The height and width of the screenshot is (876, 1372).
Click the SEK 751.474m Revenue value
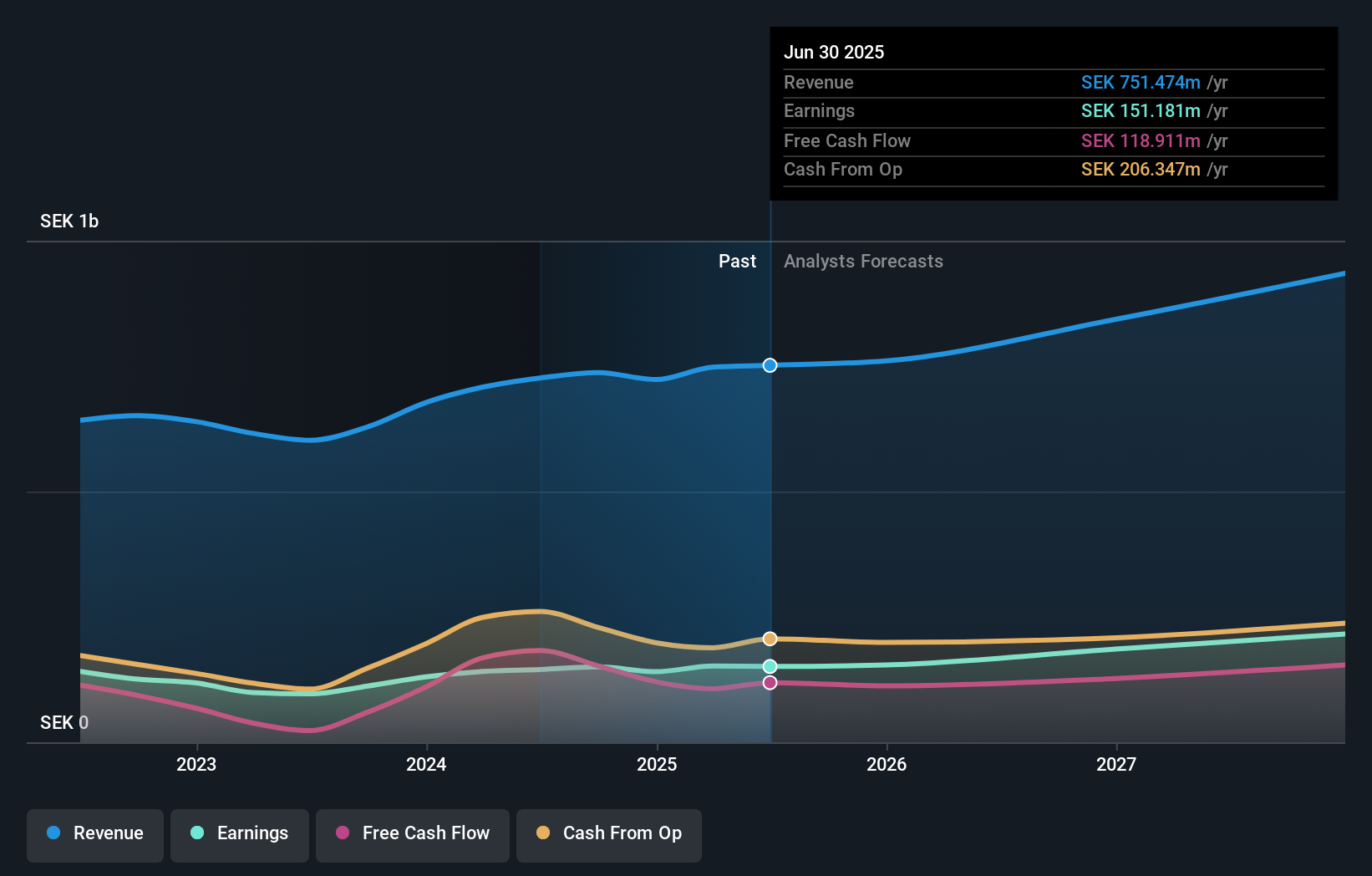coord(1141,83)
